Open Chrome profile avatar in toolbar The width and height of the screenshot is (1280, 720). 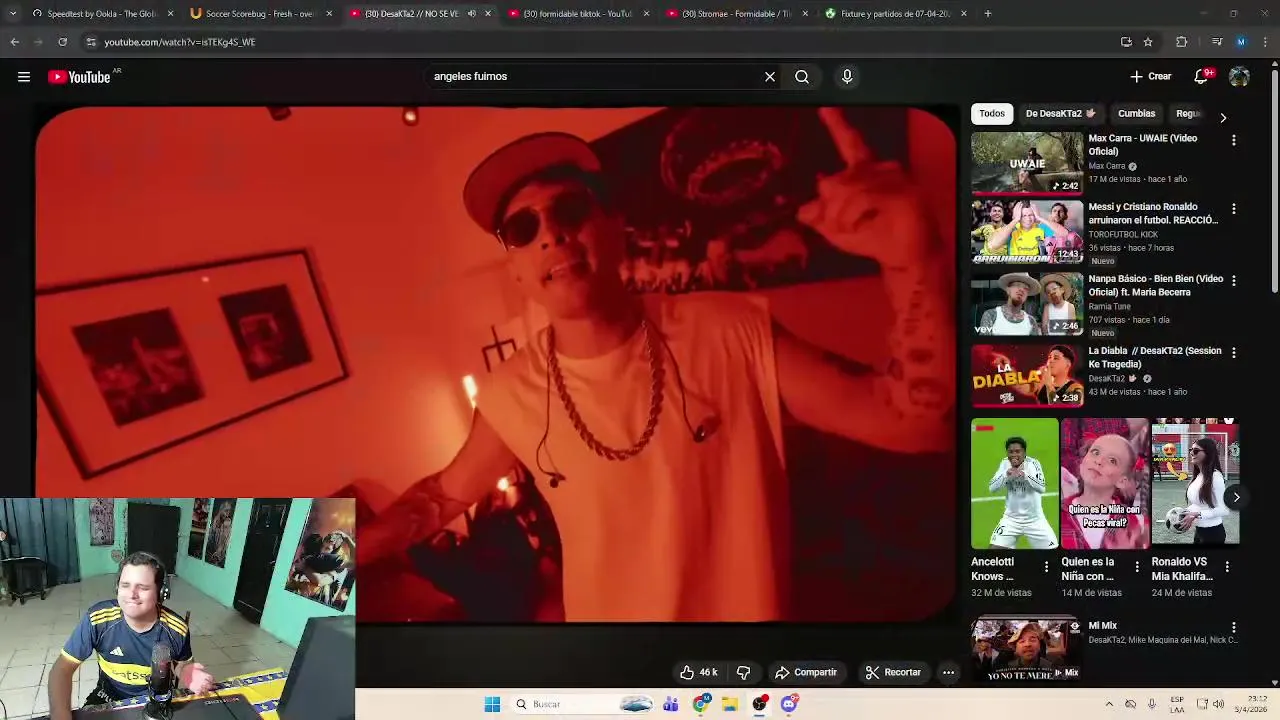coord(1241,42)
